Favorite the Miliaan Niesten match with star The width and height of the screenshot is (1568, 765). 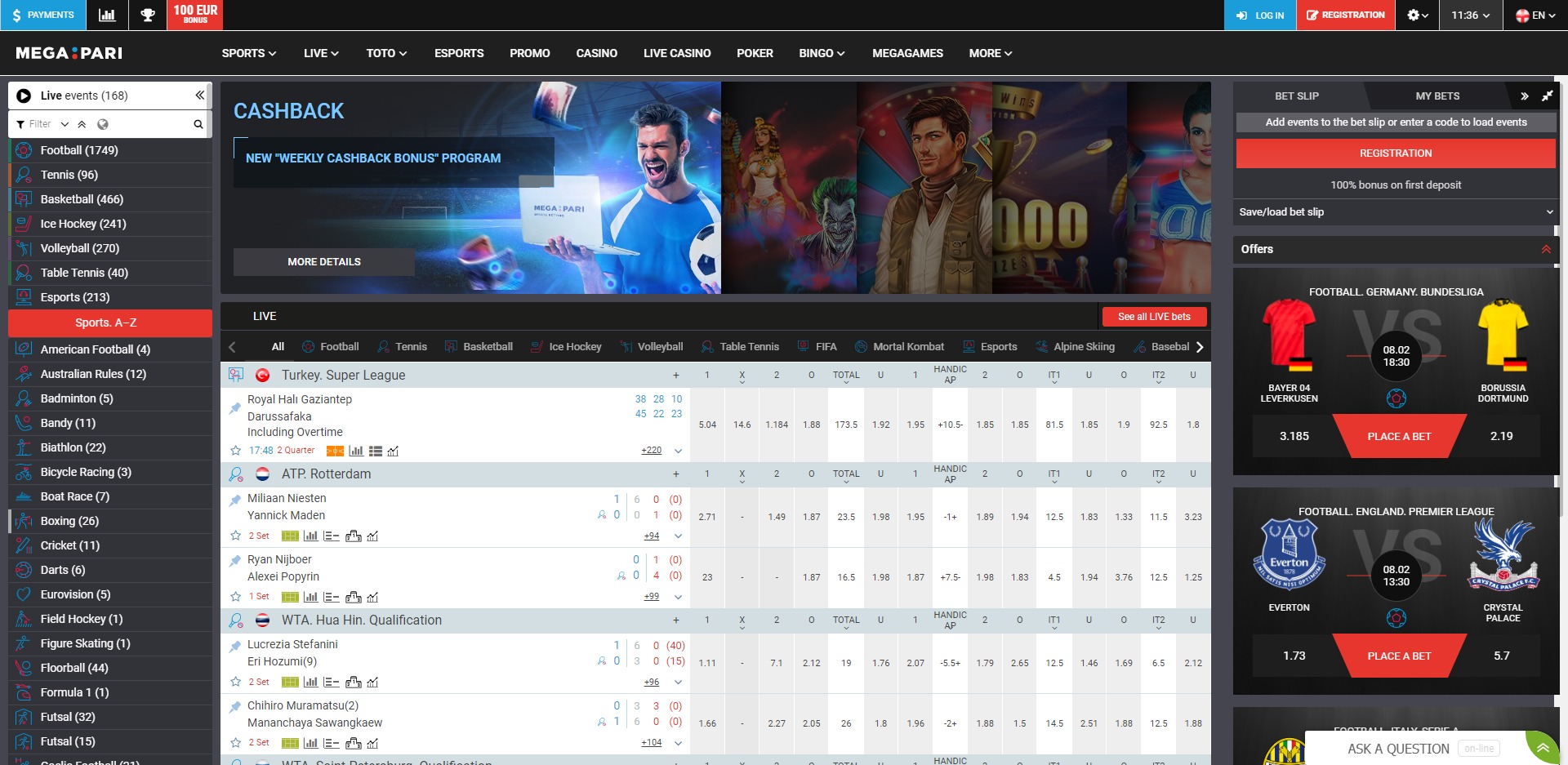pyautogui.click(x=236, y=536)
